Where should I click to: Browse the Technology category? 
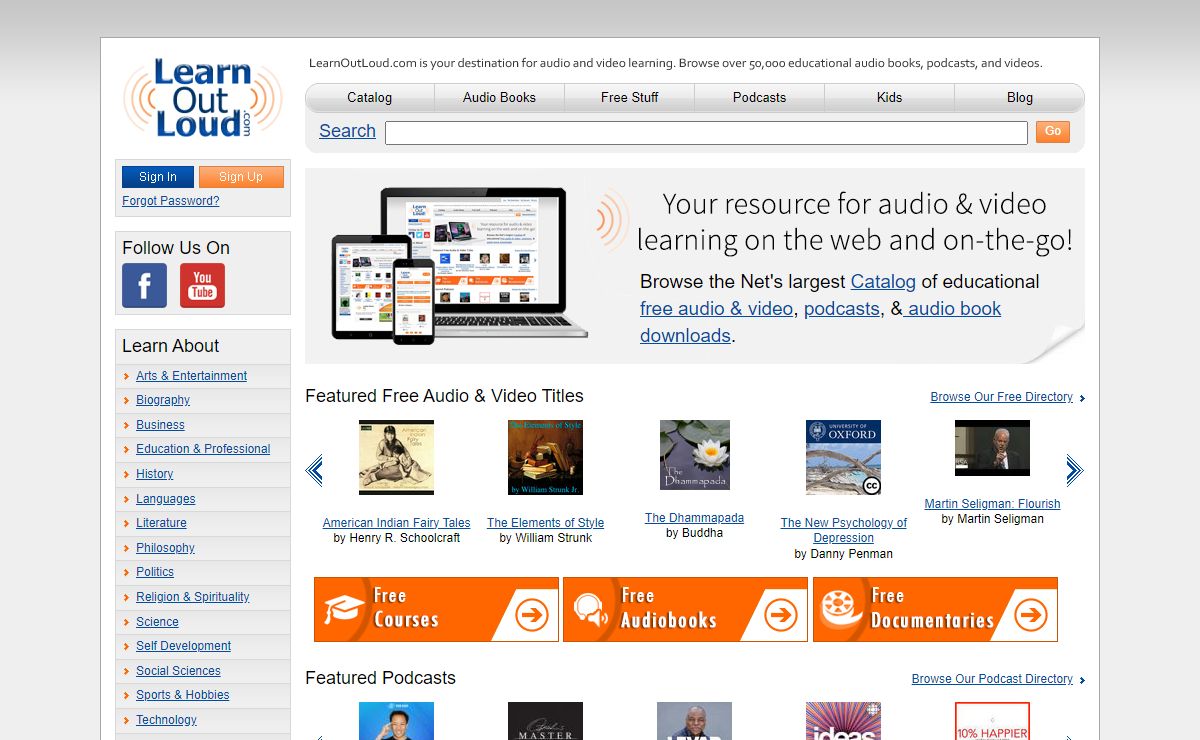166,720
